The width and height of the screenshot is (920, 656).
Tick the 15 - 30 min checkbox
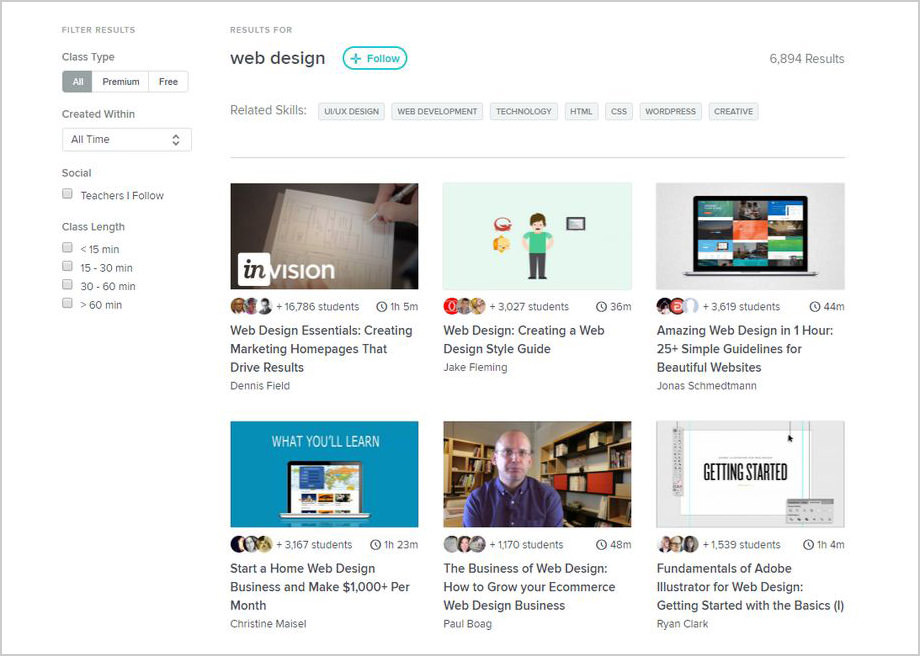[67, 266]
